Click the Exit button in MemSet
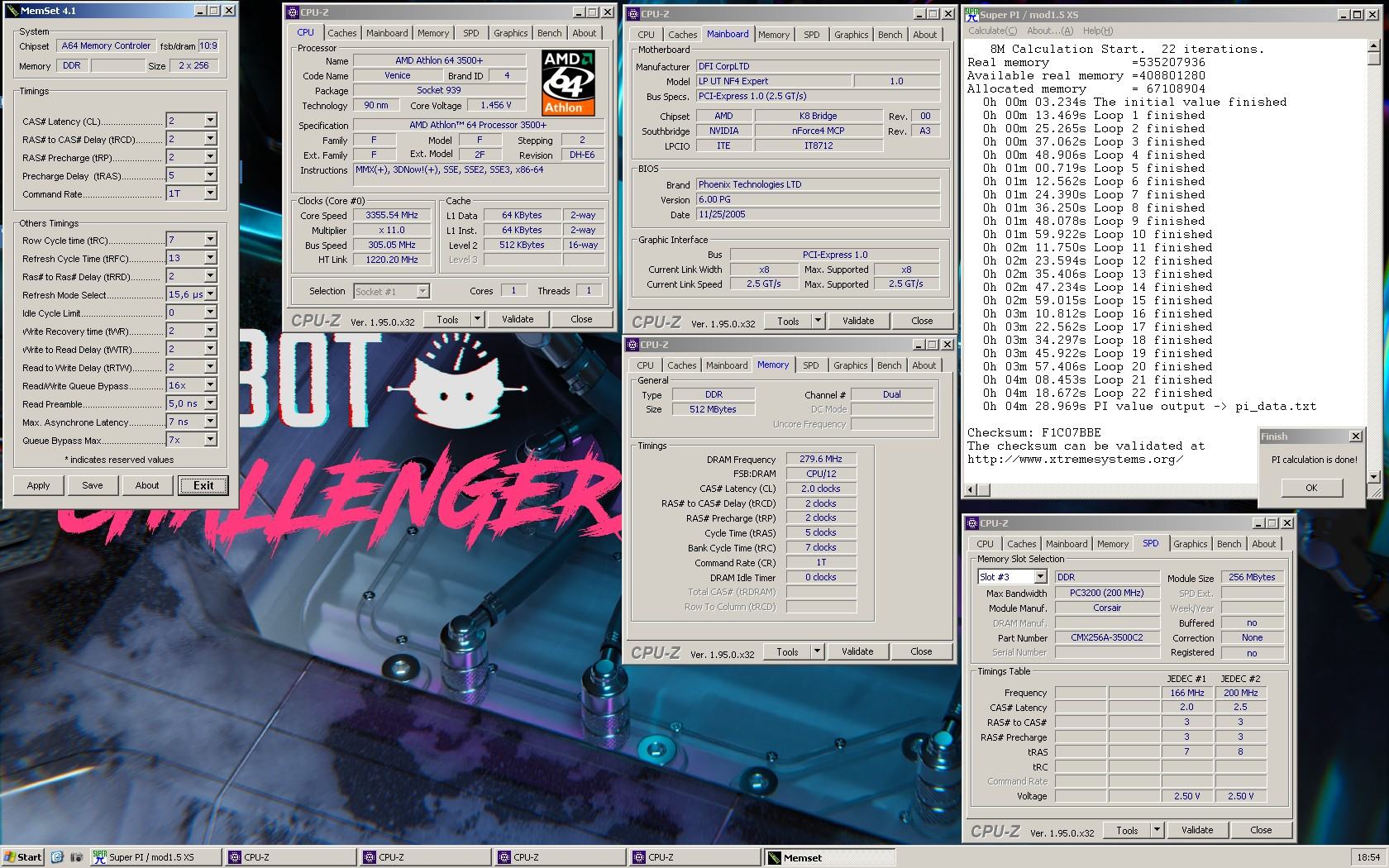The image size is (1389, 868). tap(203, 485)
